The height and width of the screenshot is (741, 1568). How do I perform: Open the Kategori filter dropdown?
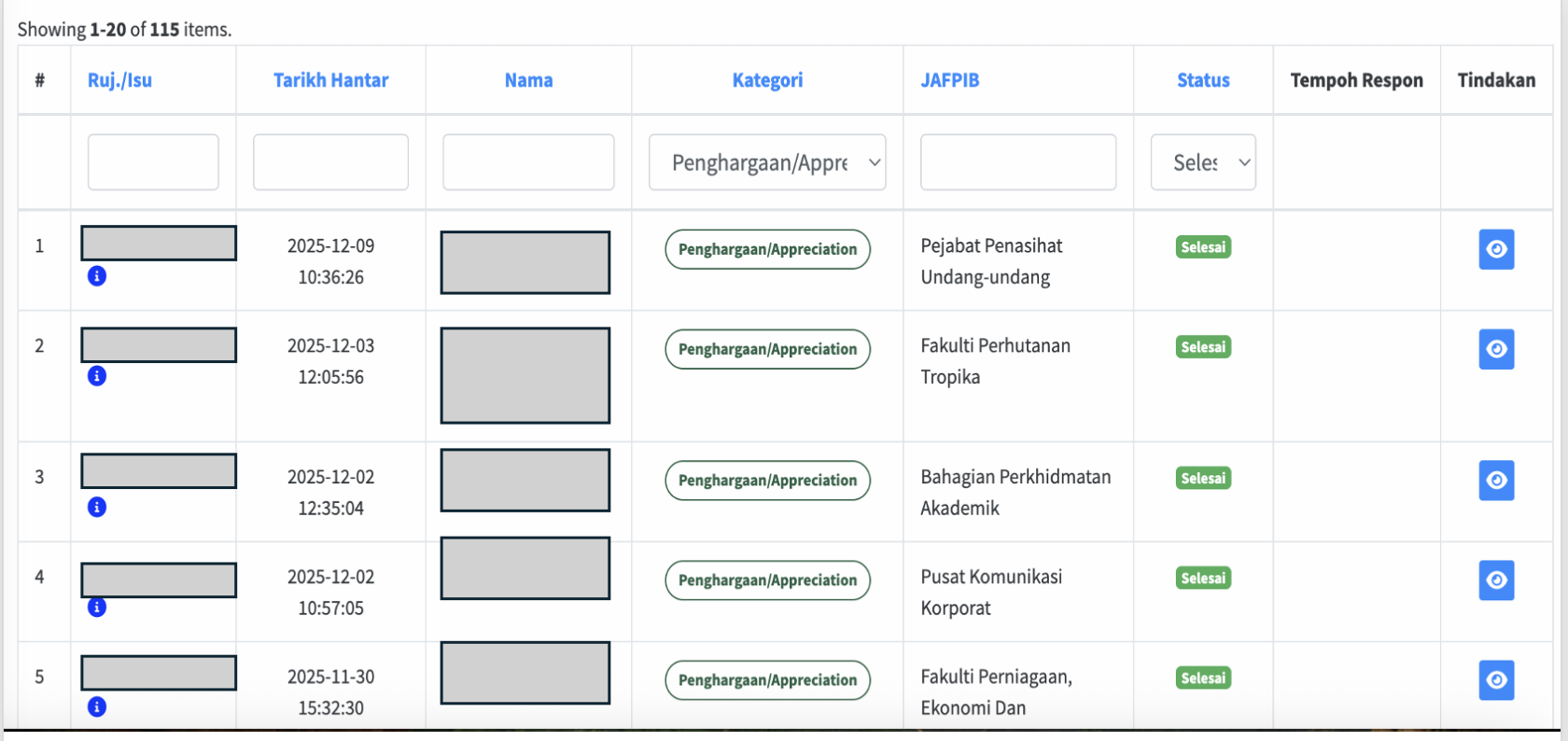767,161
